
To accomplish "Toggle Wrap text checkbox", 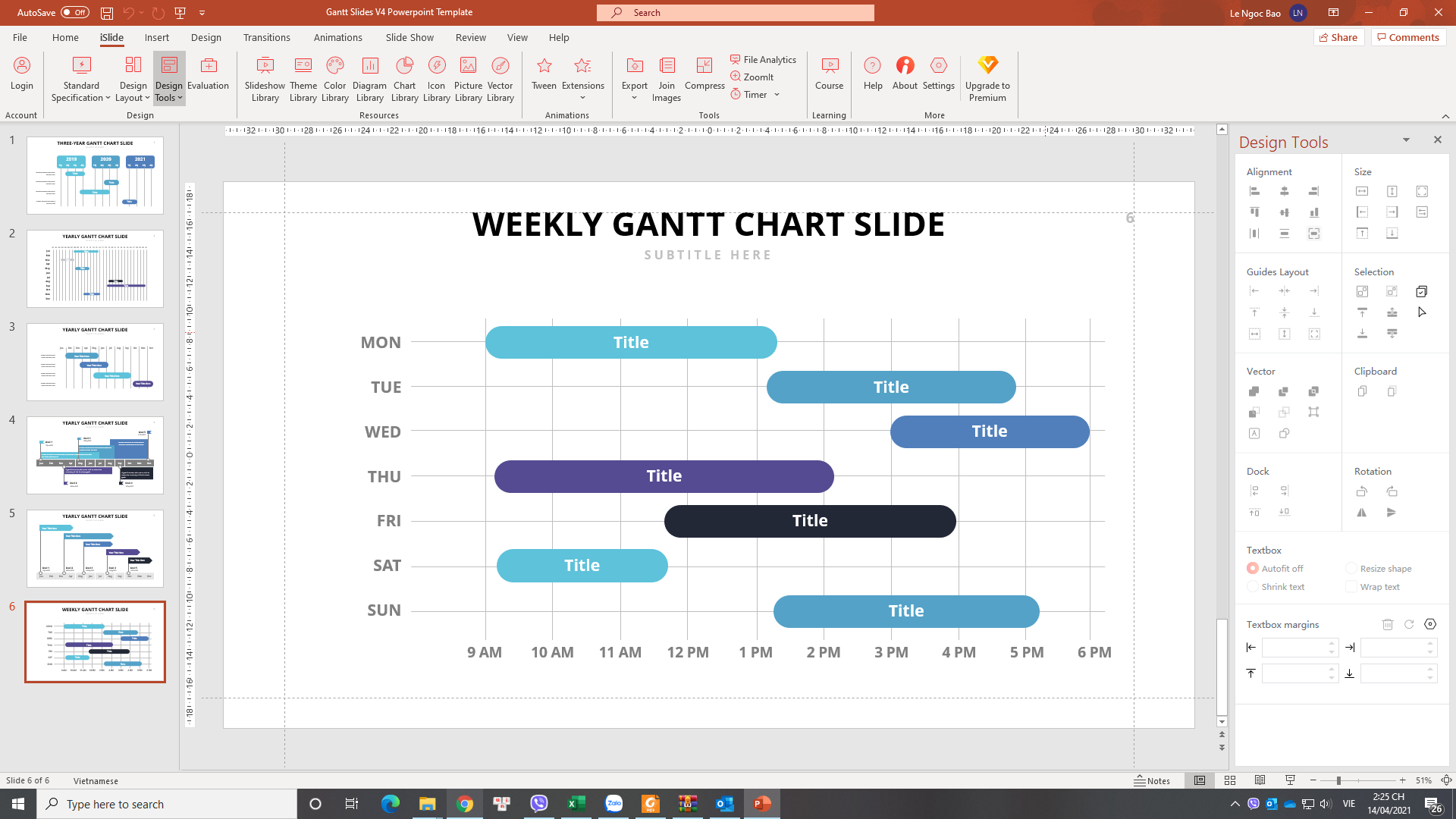I will pos(1351,586).
